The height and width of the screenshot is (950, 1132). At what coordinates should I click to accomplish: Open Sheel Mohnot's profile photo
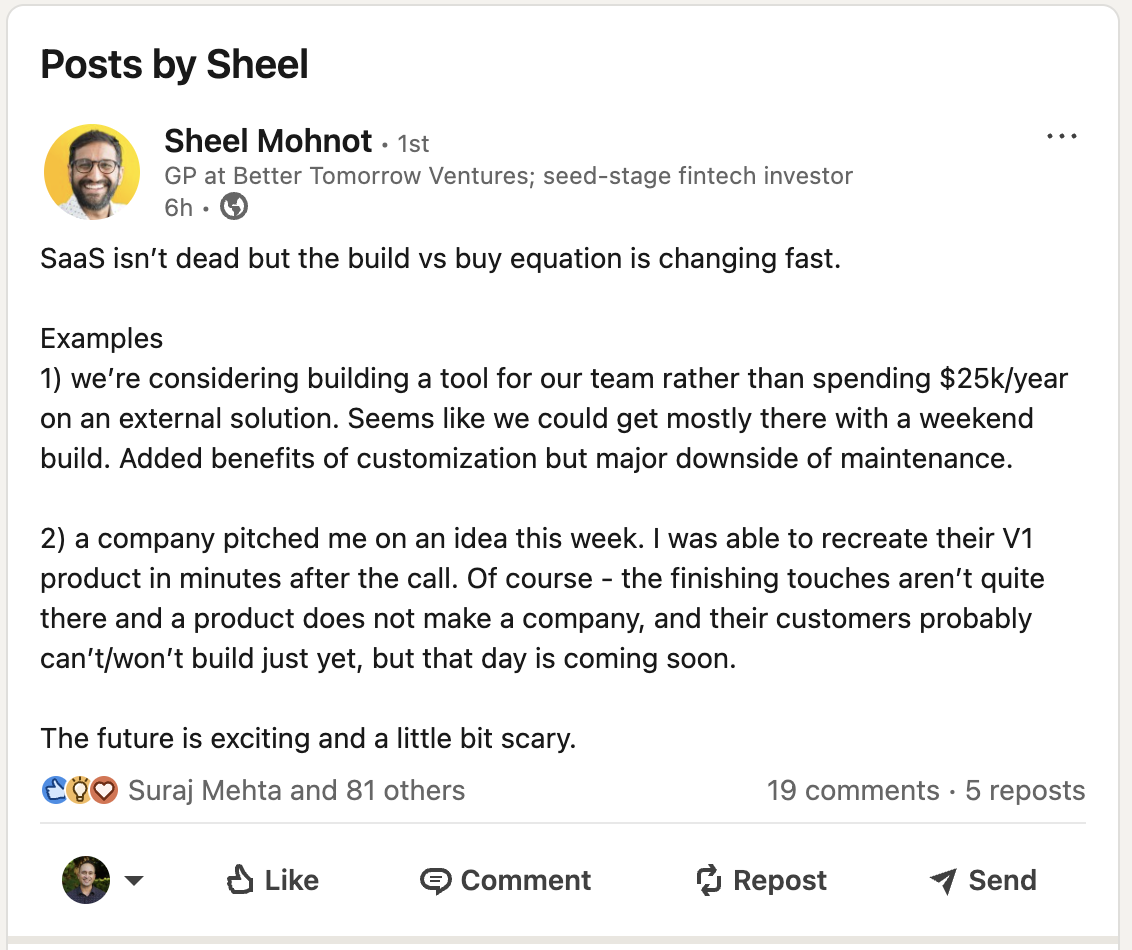coord(92,171)
